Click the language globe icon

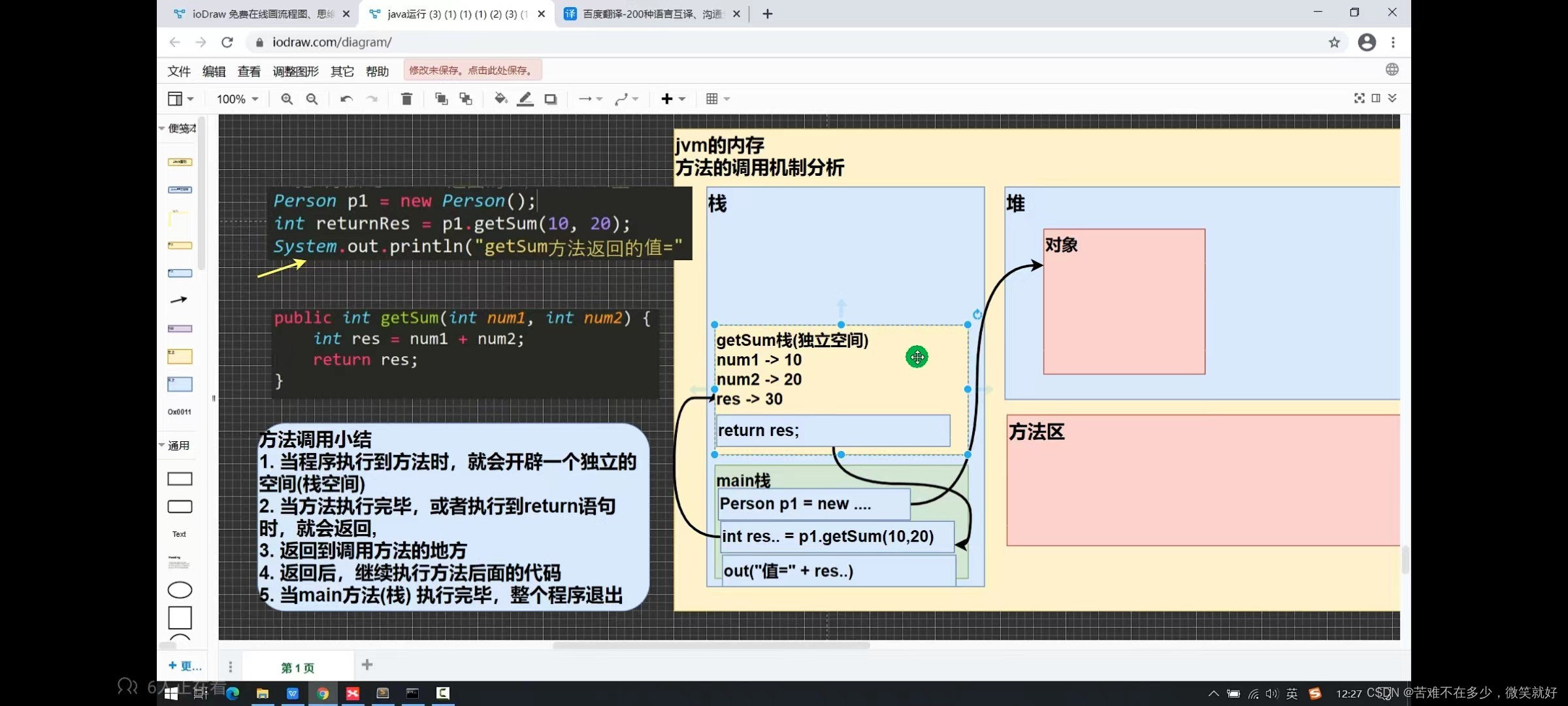pyautogui.click(x=1392, y=69)
